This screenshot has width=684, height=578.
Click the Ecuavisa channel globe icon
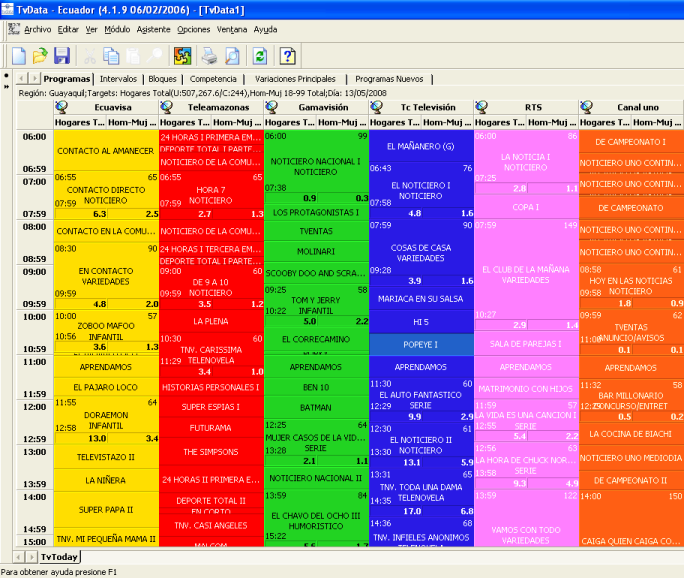(62, 107)
